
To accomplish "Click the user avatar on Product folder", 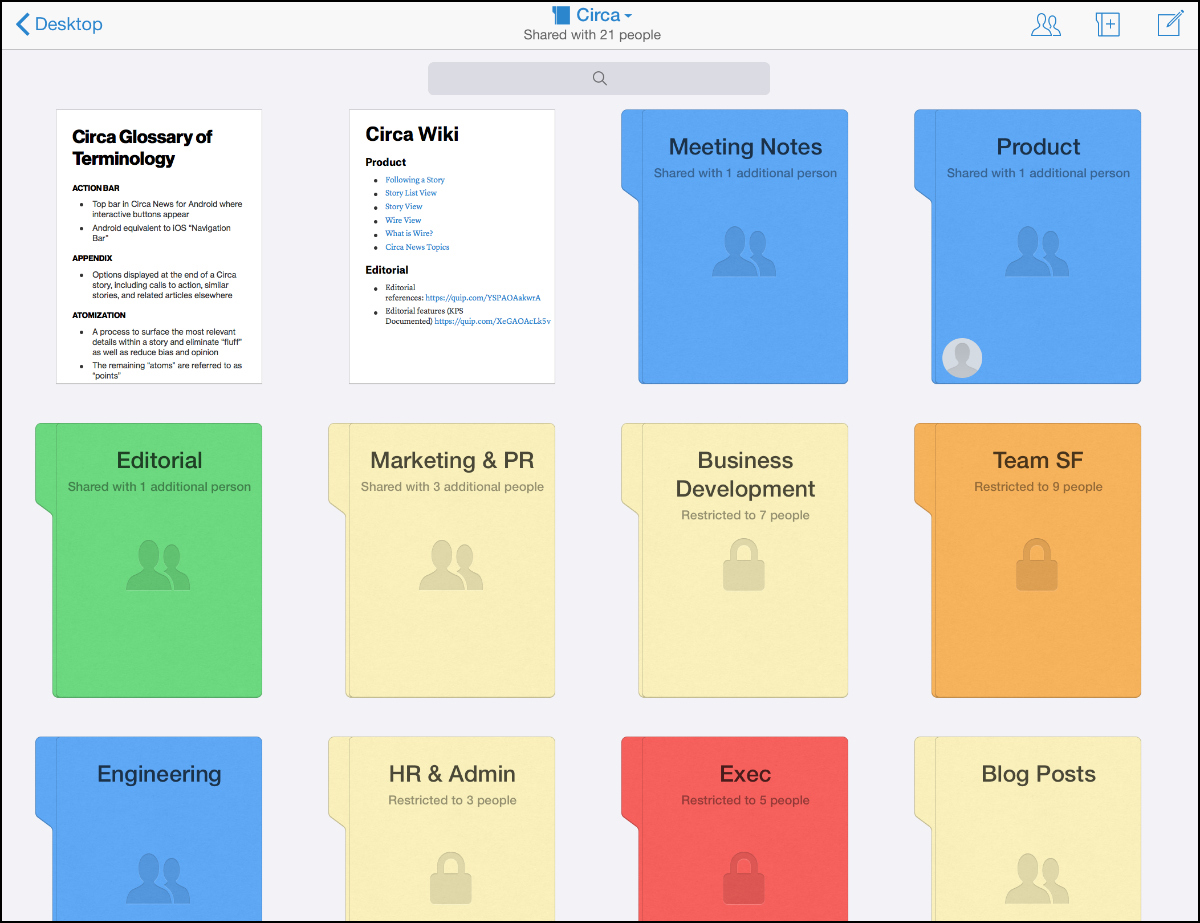I will [x=962, y=358].
